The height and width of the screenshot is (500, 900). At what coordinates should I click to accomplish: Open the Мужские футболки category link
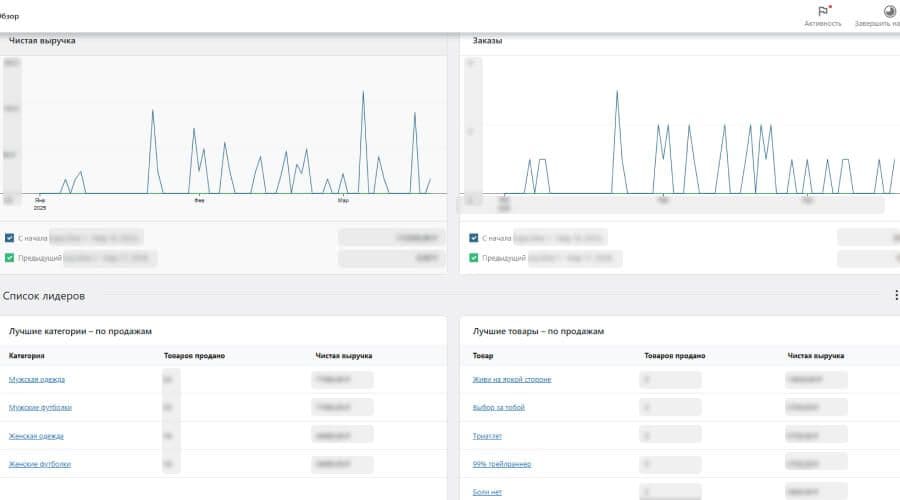point(40,408)
